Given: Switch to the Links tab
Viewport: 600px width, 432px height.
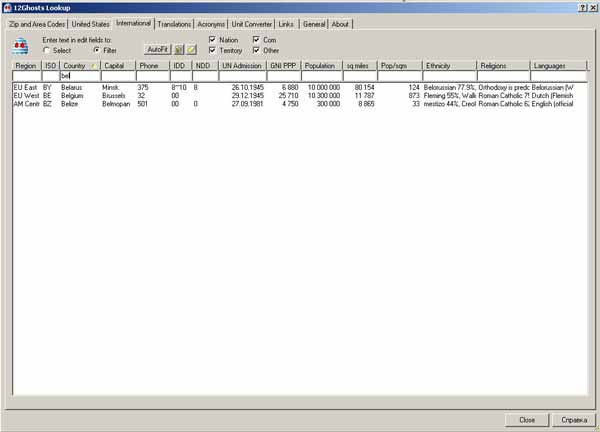Looking at the screenshot, I should (x=286, y=24).
